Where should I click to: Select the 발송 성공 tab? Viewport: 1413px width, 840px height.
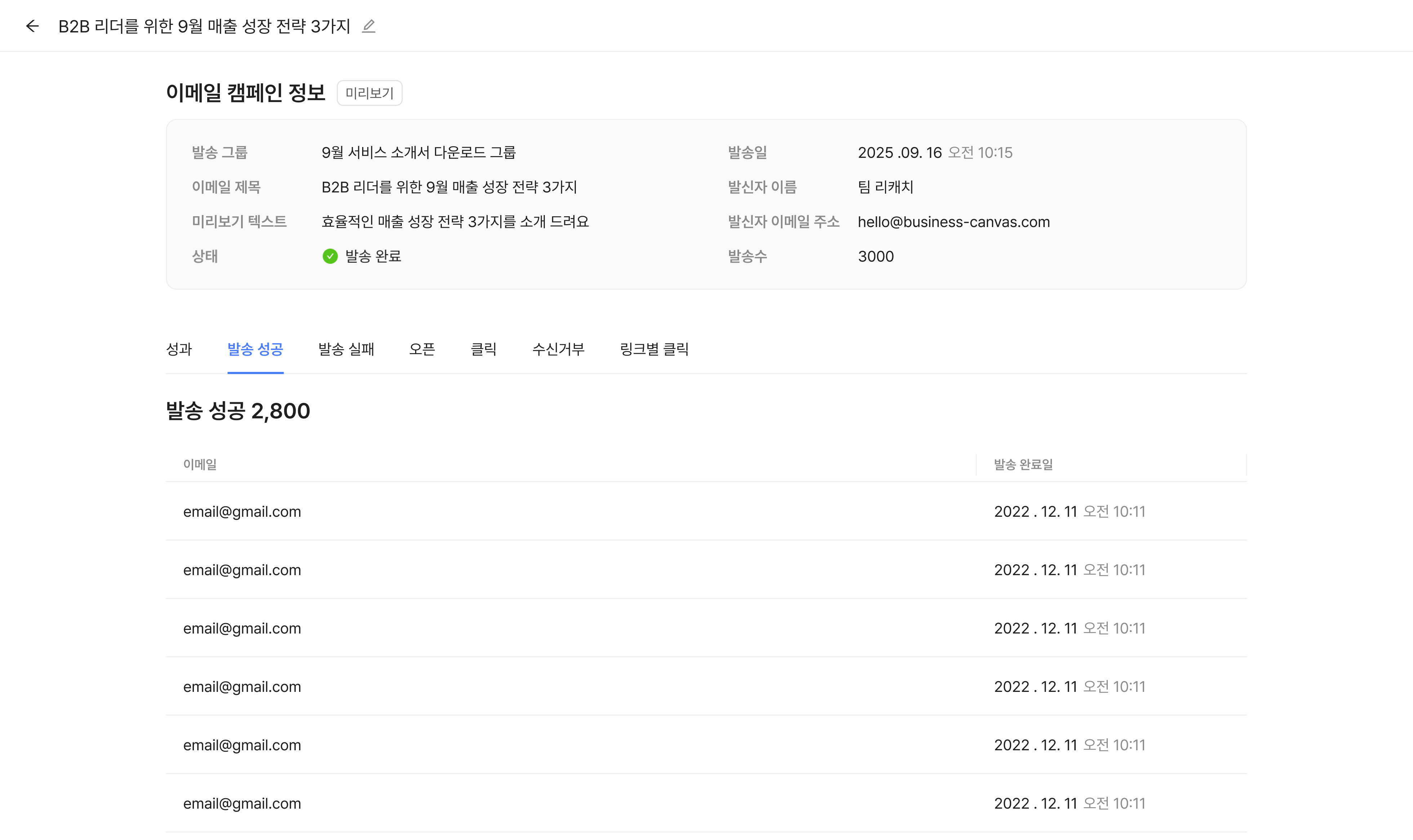(255, 349)
